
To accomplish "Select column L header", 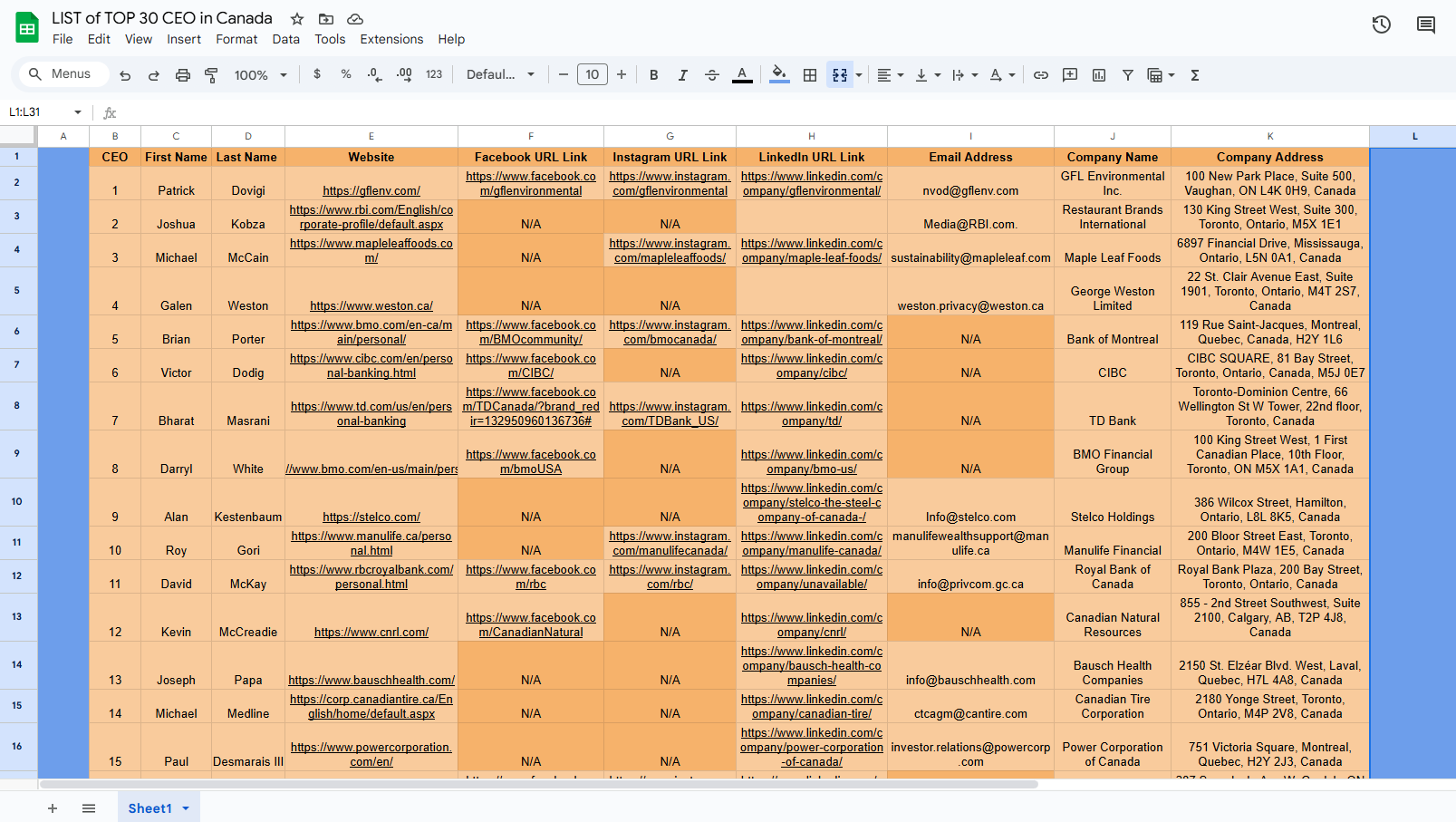I will pos(1413,136).
